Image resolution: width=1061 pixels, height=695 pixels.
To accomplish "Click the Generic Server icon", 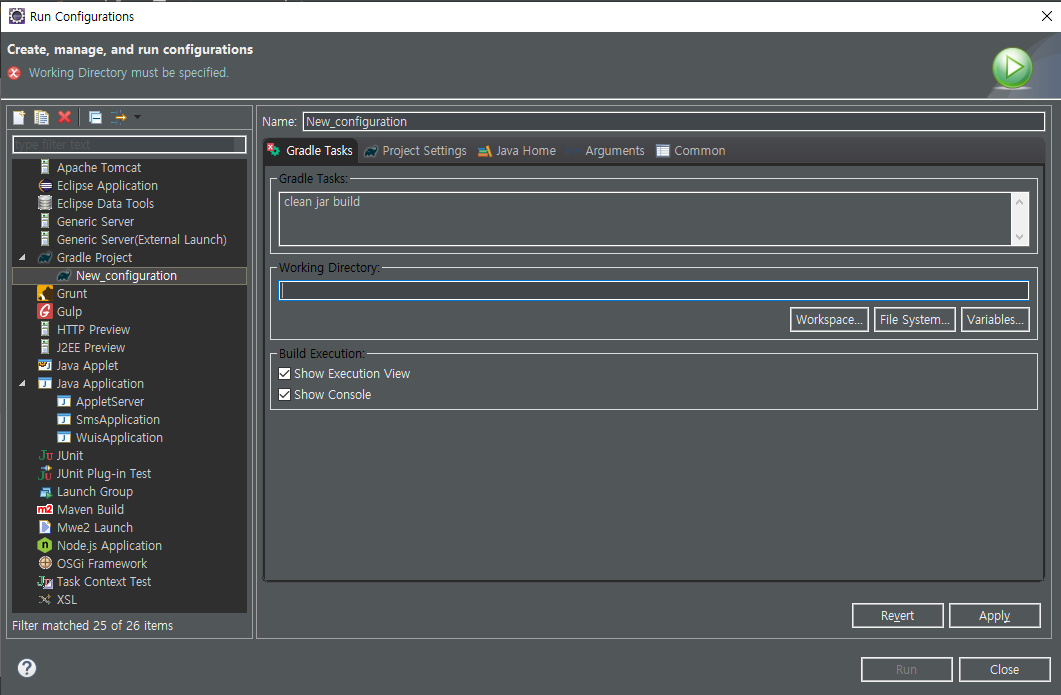I will (45, 221).
